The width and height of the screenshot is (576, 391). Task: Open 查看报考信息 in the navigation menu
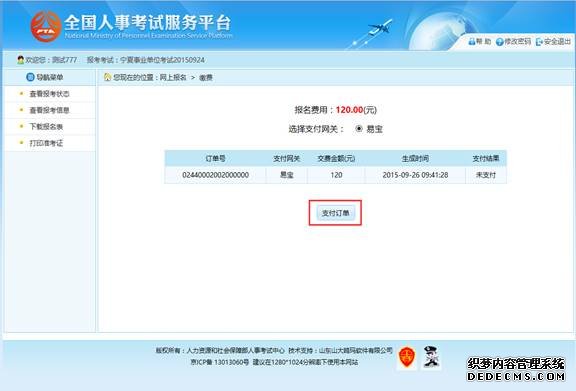click(50, 110)
